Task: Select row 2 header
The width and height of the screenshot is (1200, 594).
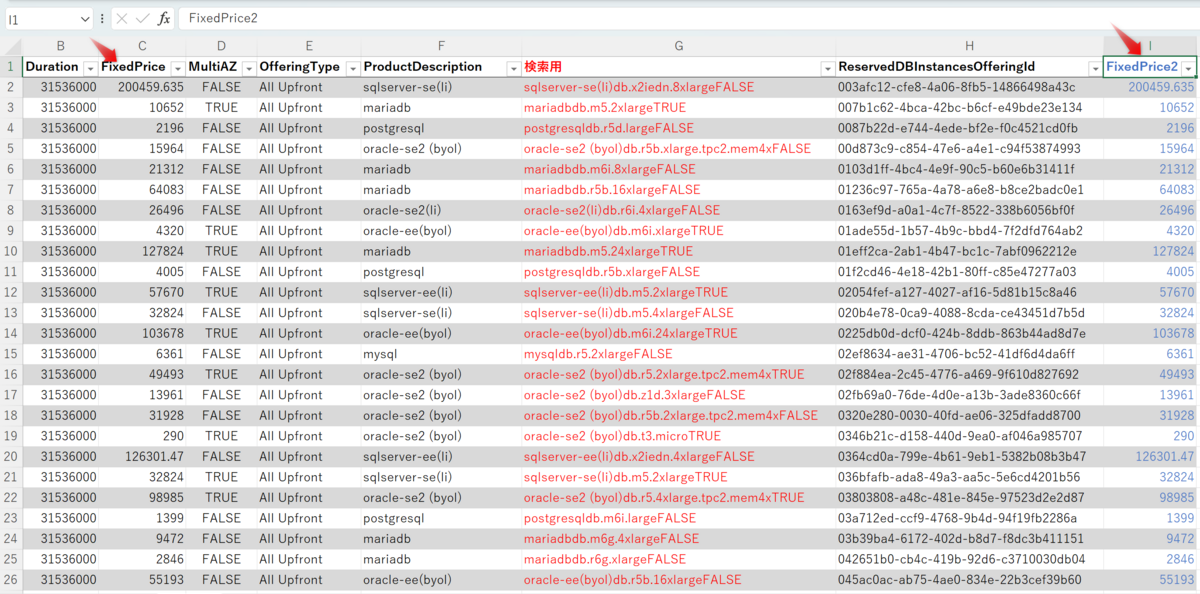Action: point(11,87)
